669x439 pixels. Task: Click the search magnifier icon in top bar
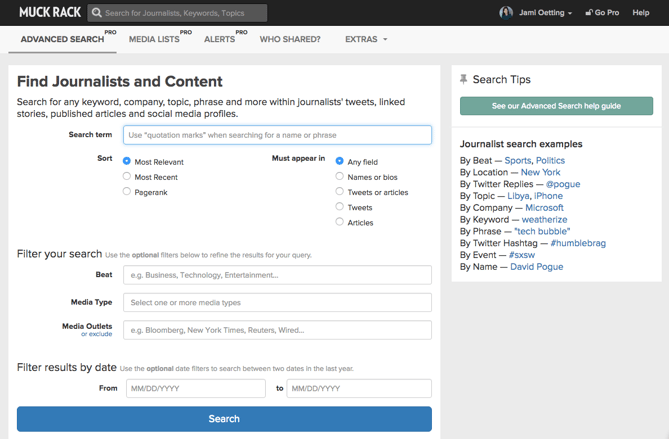point(96,13)
